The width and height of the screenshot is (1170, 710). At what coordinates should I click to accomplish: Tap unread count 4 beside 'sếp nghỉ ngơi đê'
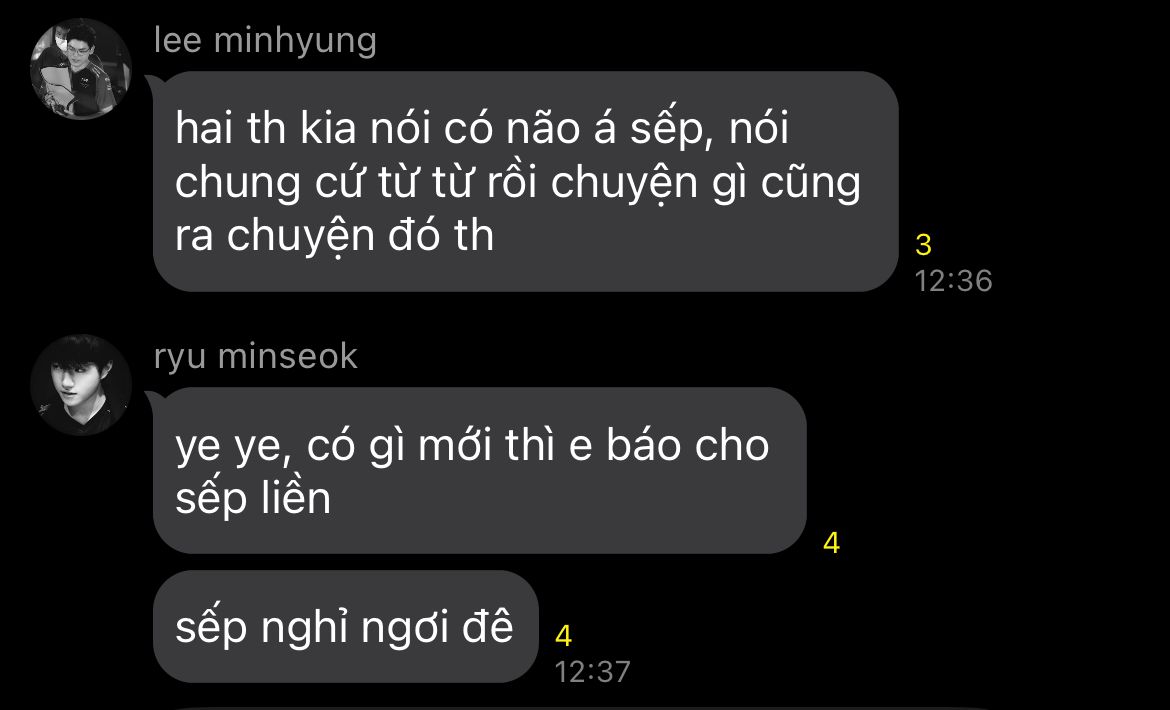coord(563,636)
